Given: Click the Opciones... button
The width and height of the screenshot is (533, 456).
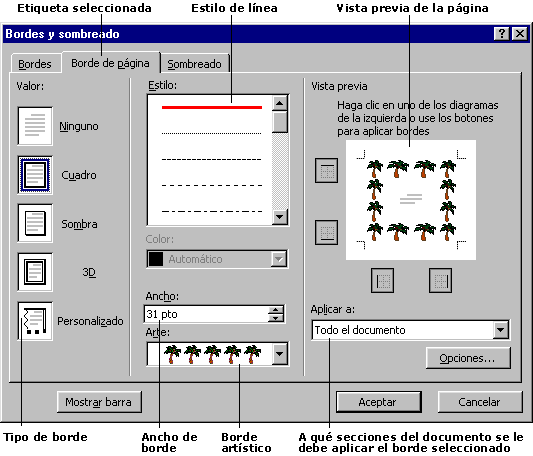Looking at the screenshot, I should [468, 358].
